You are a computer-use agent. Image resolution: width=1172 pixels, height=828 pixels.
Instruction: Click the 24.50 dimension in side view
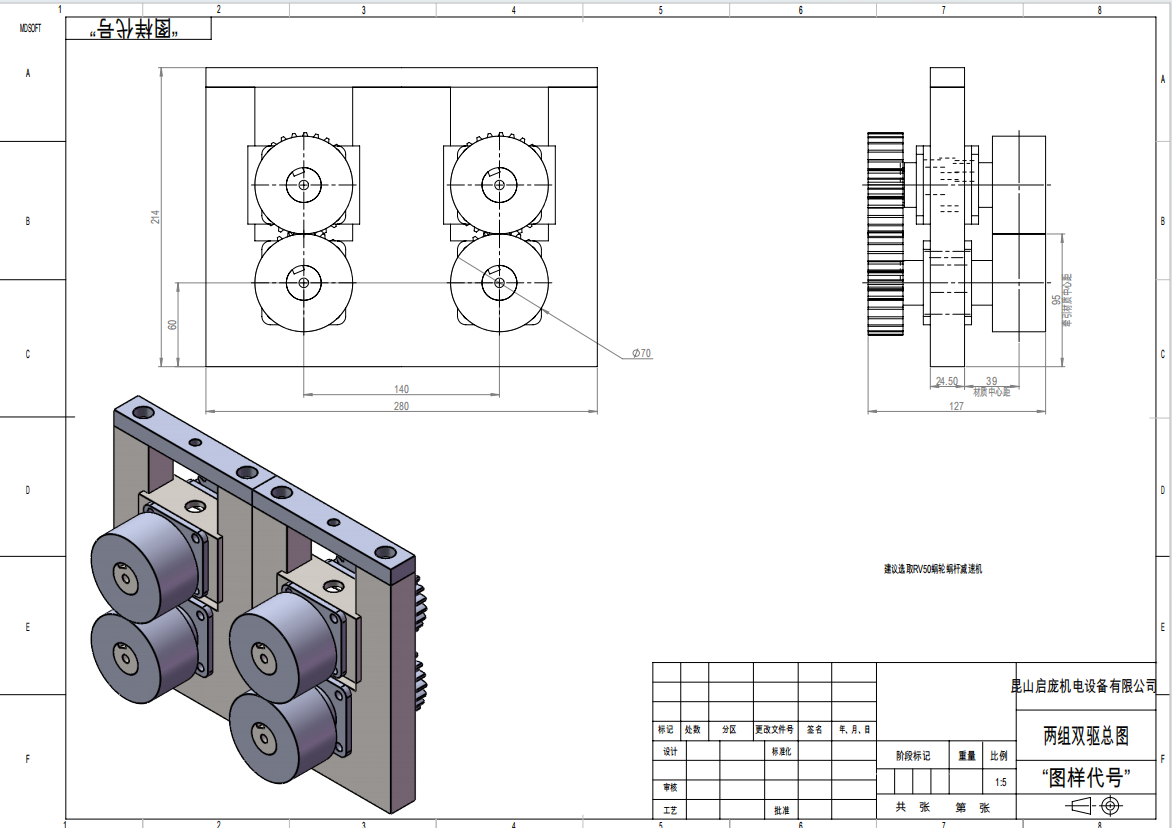(946, 381)
